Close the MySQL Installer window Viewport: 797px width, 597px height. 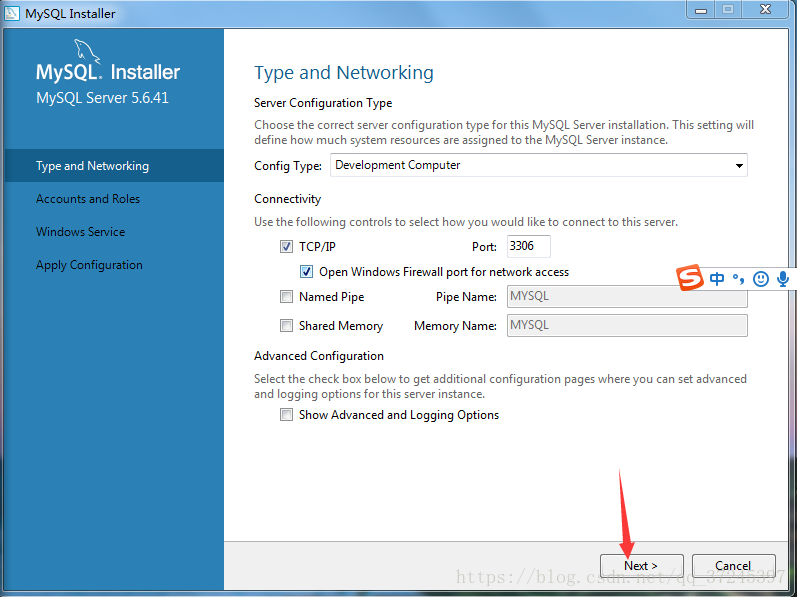click(x=765, y=10)
